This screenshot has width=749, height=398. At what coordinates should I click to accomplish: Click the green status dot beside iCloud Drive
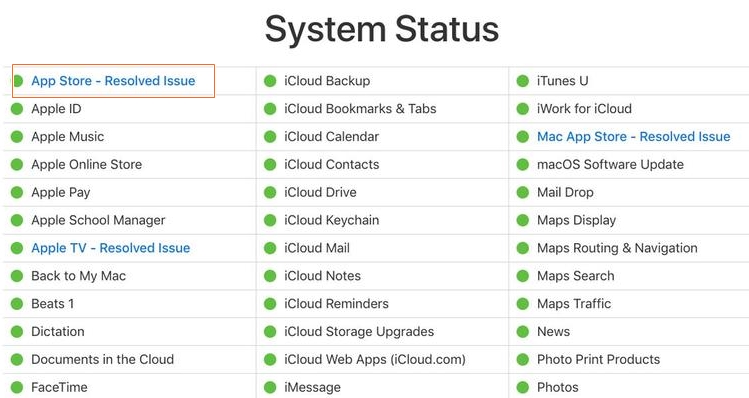pyautogui.click(x=270, y=192)
